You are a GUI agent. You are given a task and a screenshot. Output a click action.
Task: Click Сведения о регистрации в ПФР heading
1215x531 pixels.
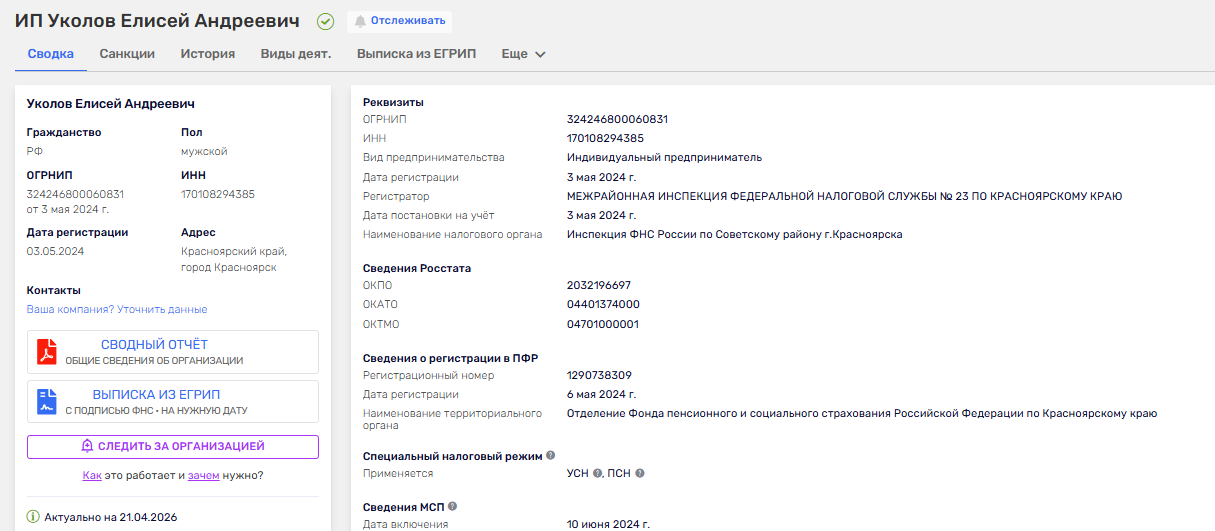tap(450, 357)
